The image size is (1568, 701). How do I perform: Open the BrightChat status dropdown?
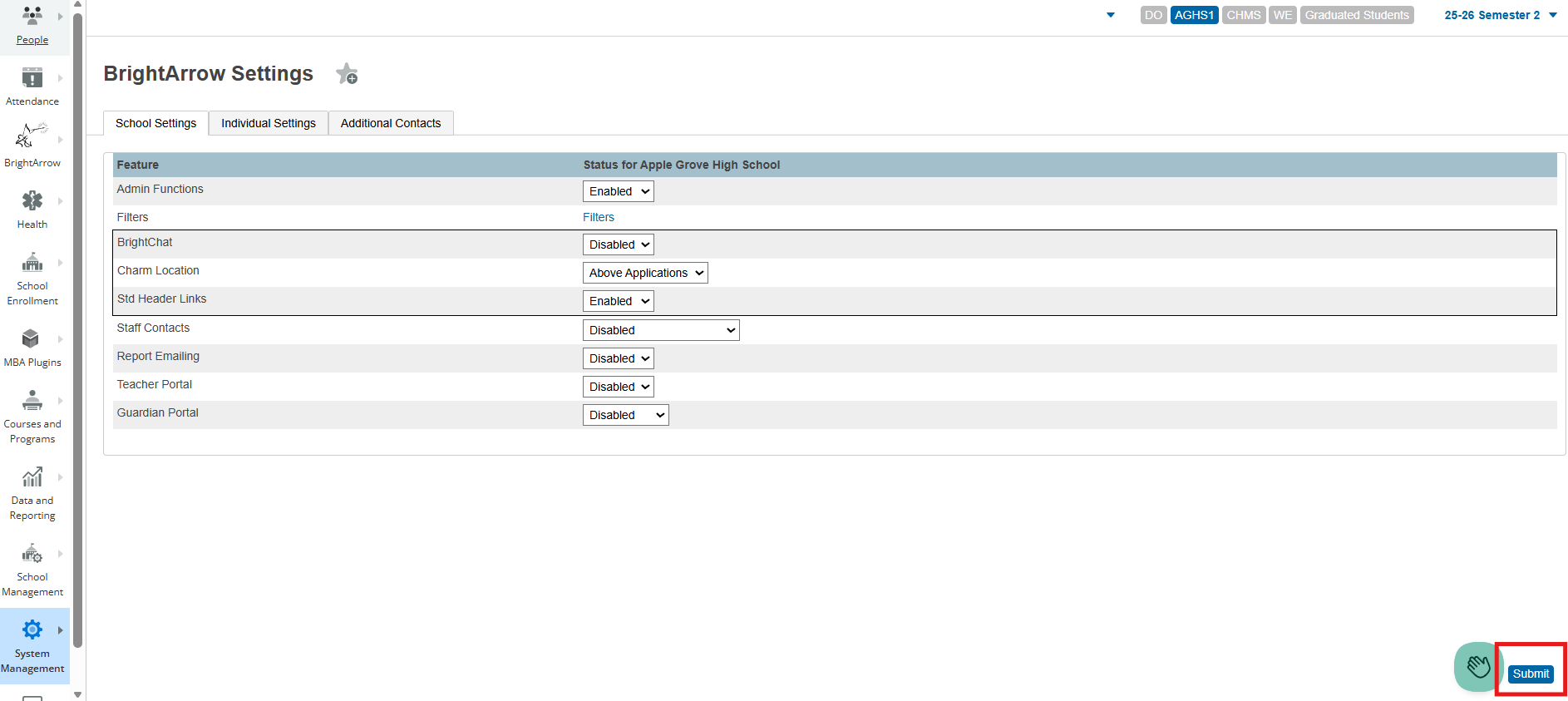[x=618, y=244]
